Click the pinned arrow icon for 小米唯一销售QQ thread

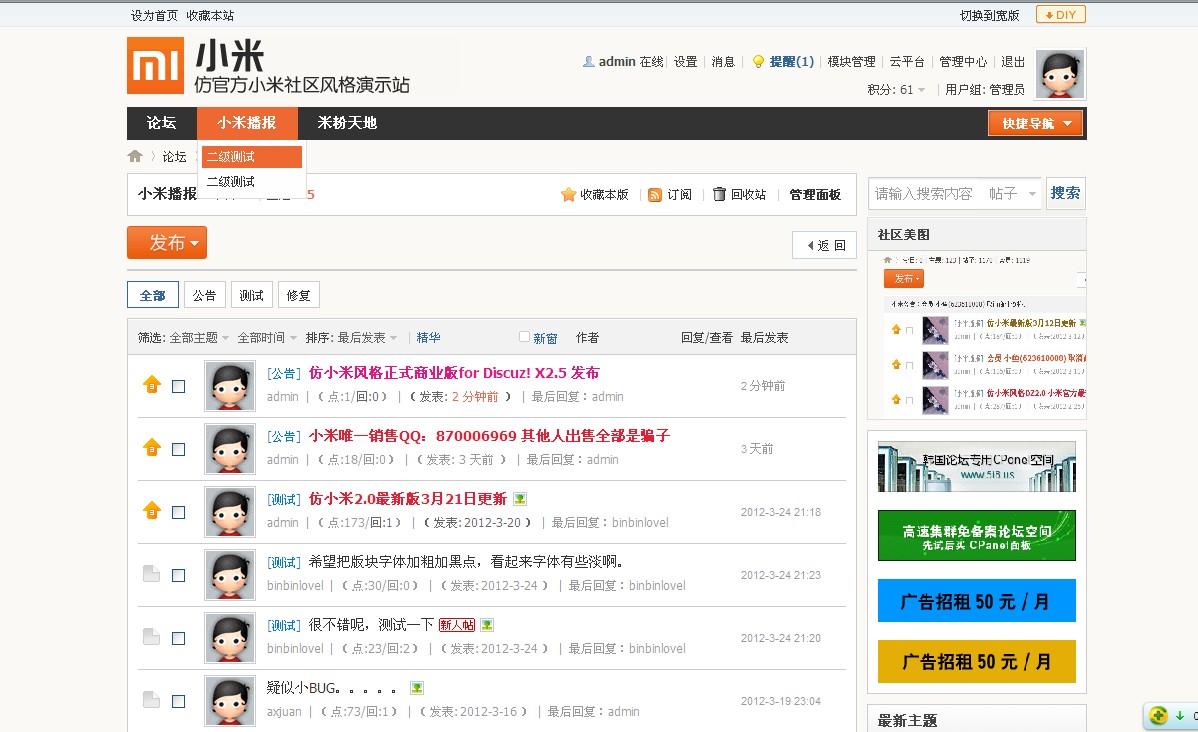(x=152, y=448)
